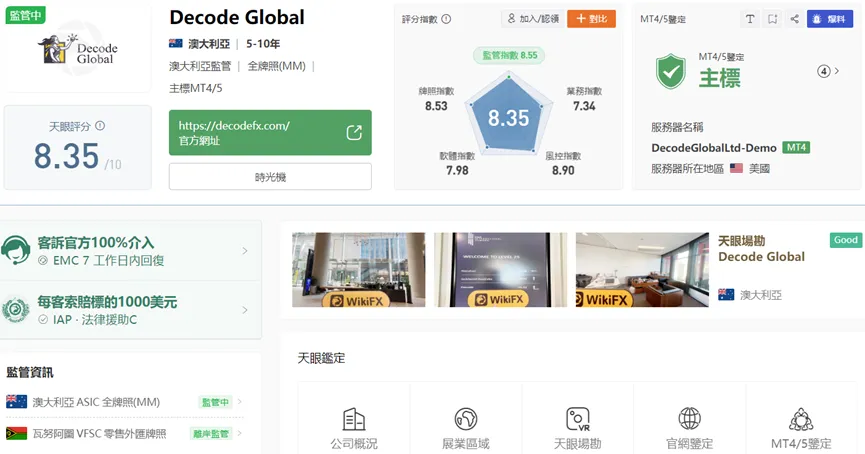
Task: Open 瓦努阿圖 VFSC 零售外匯牌照 row
Action: pyautogui.click(x=124, y=434)
